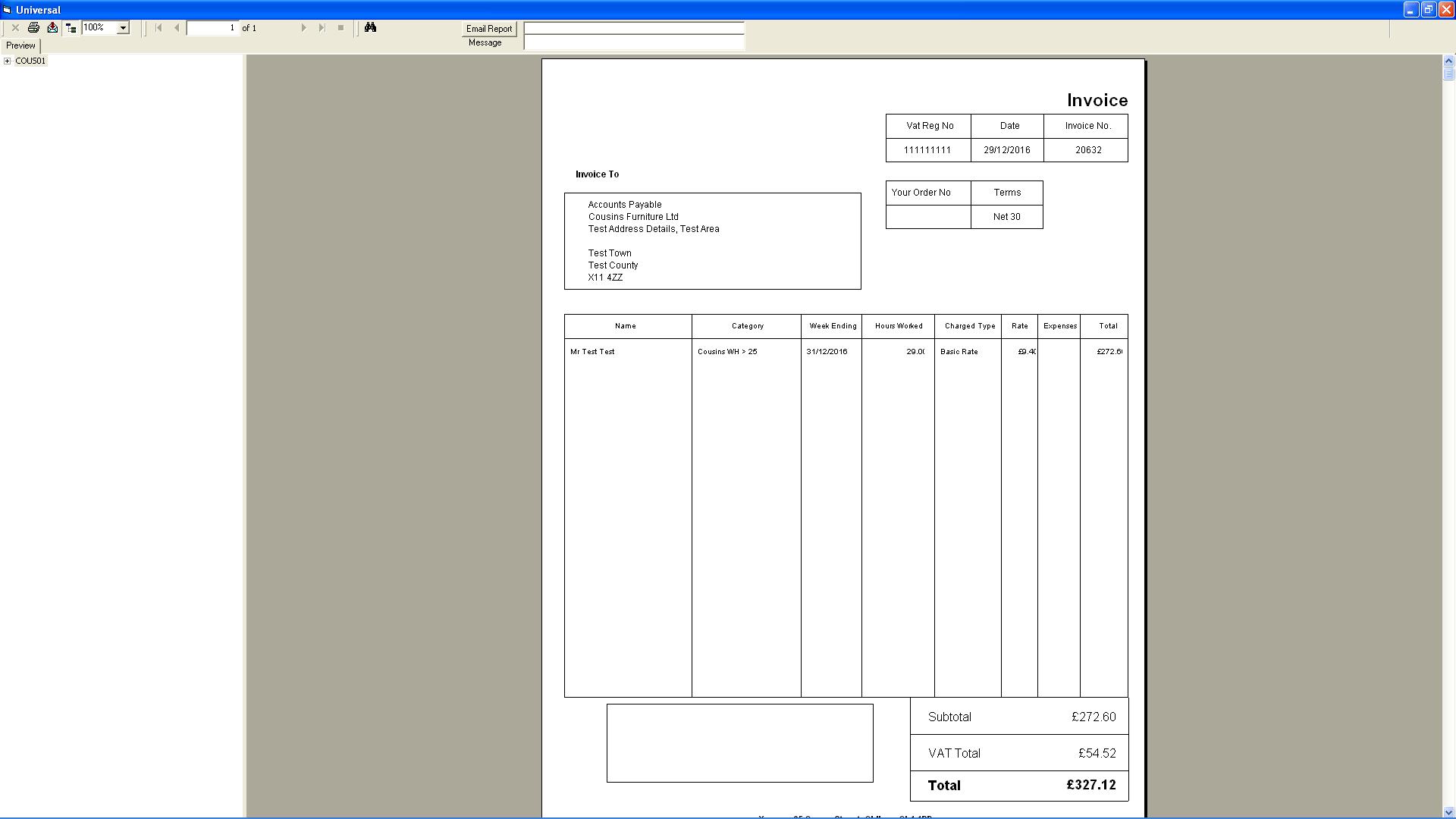The image size is (1456, 819).
Task: Click the Message input field
Action: point(634,43)
